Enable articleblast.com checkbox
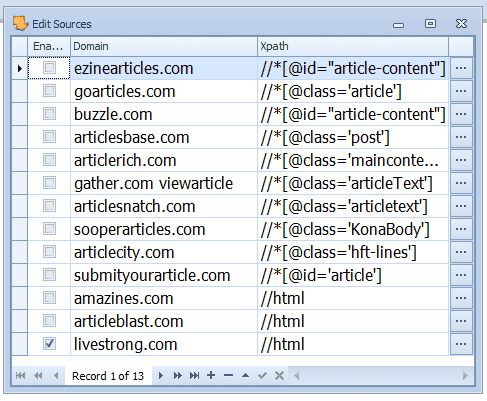The width and height of the screenshot is (487, 401). pyautogui.click(x=49, y=321)
